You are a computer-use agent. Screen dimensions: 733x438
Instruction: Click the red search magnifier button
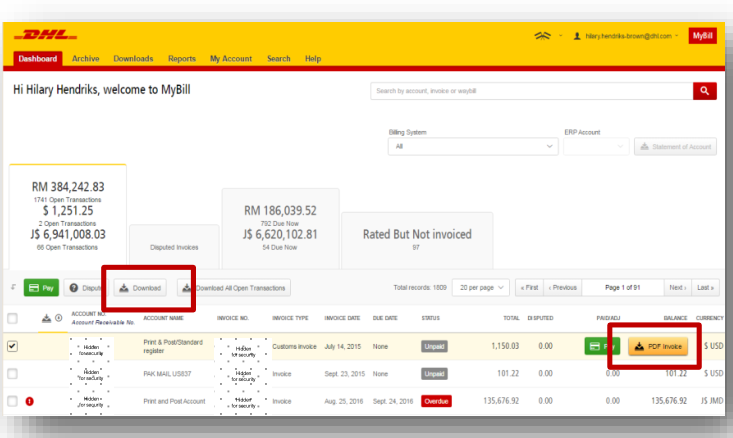(x=704, y=91)
